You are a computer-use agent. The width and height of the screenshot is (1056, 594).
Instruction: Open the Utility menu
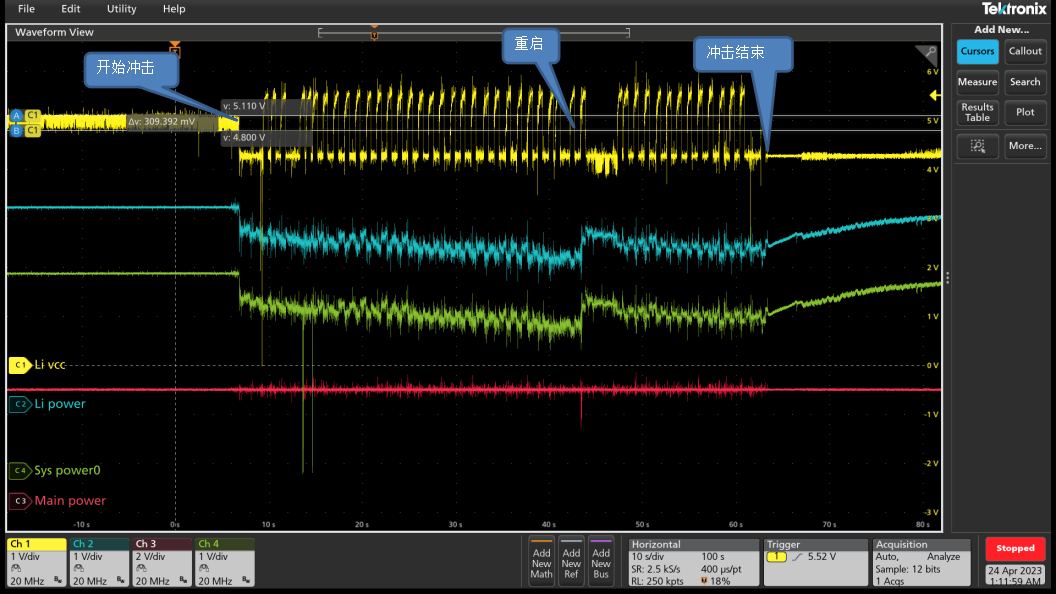(121, 9)
